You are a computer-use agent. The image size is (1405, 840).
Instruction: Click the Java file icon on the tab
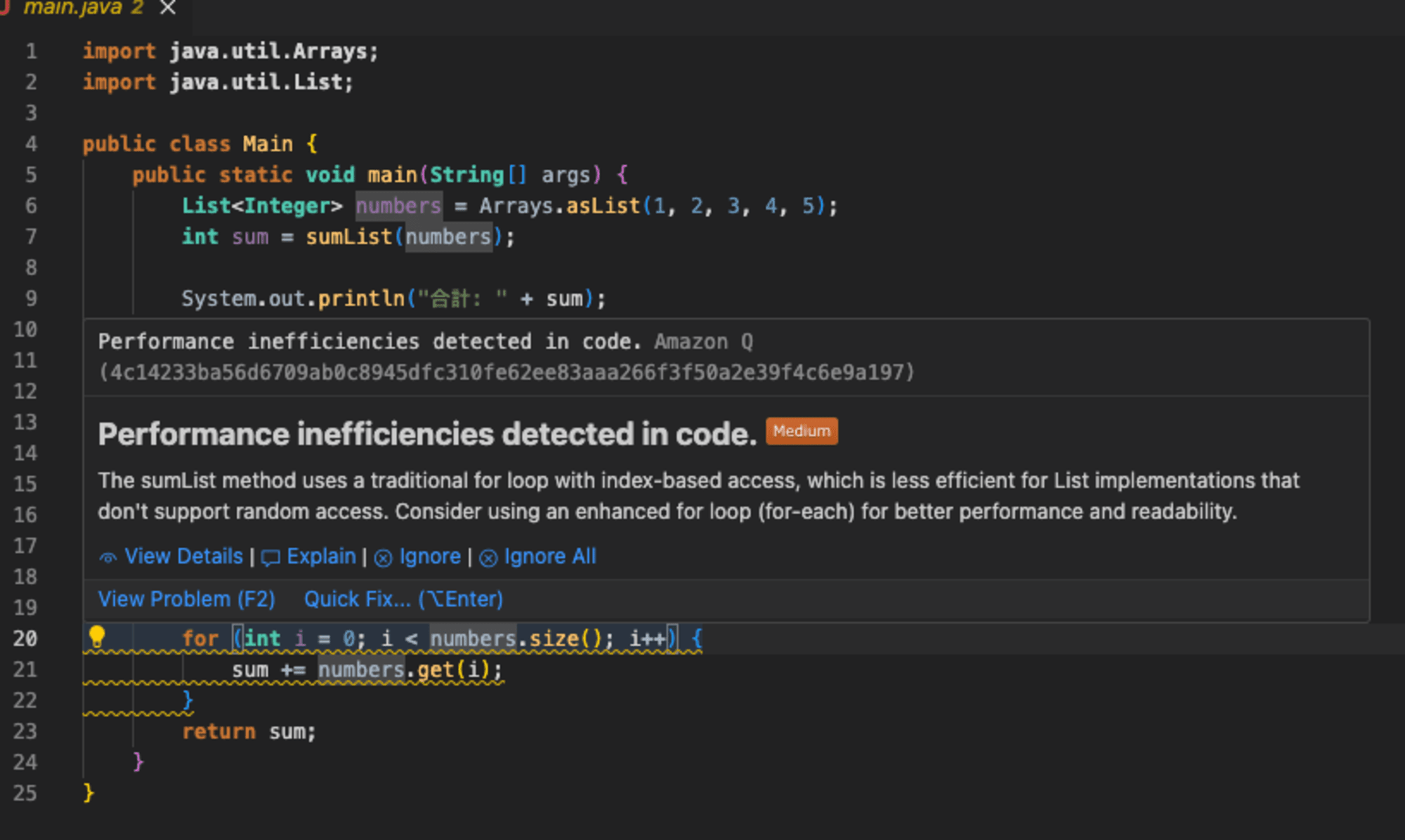[6, 7]
